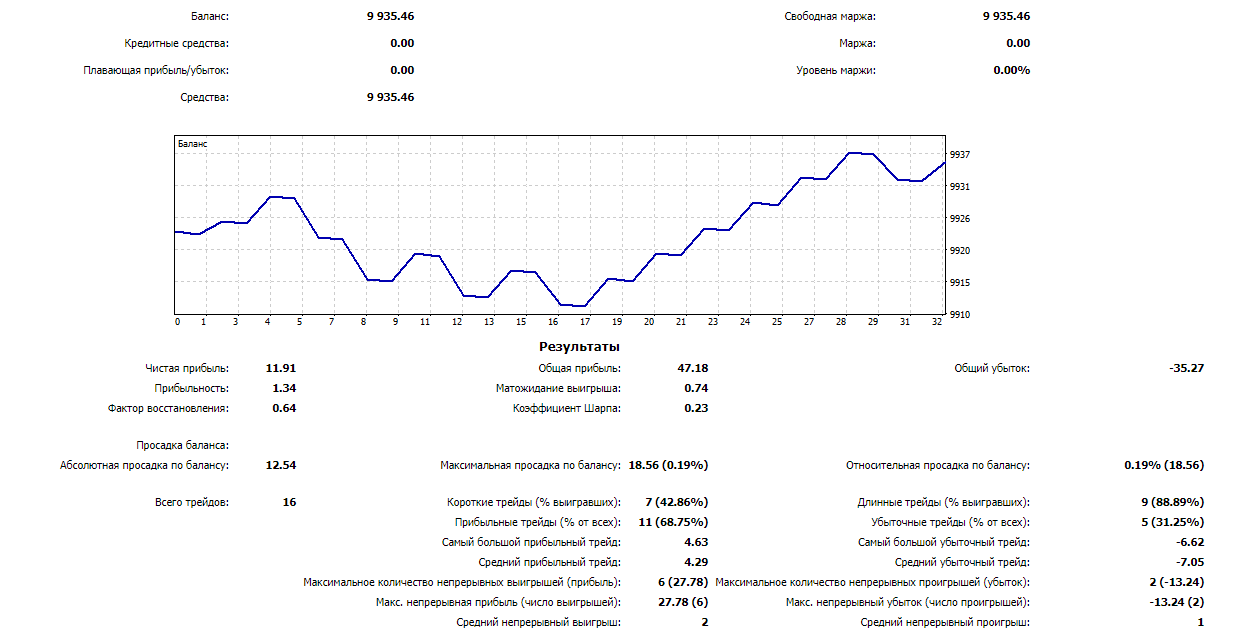The height and width of the screenshot is (641, 1252).
Task: Click the "Баланс:" label in the account summary
Action: (x=209, y=16)
